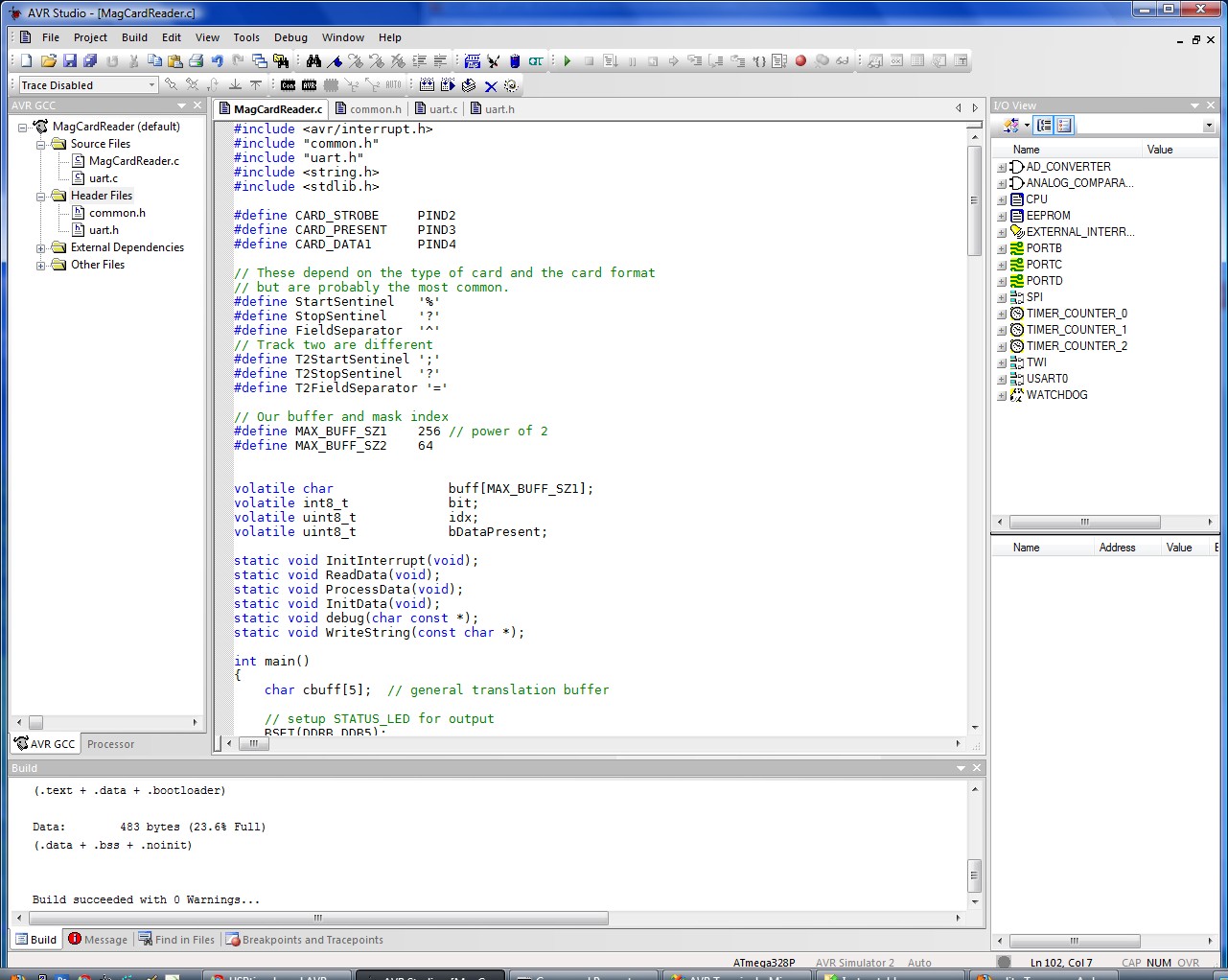This screenshot has height=980, width=1228.
Task: Switch to the uart.c editor tab
Action: (442, 109)
